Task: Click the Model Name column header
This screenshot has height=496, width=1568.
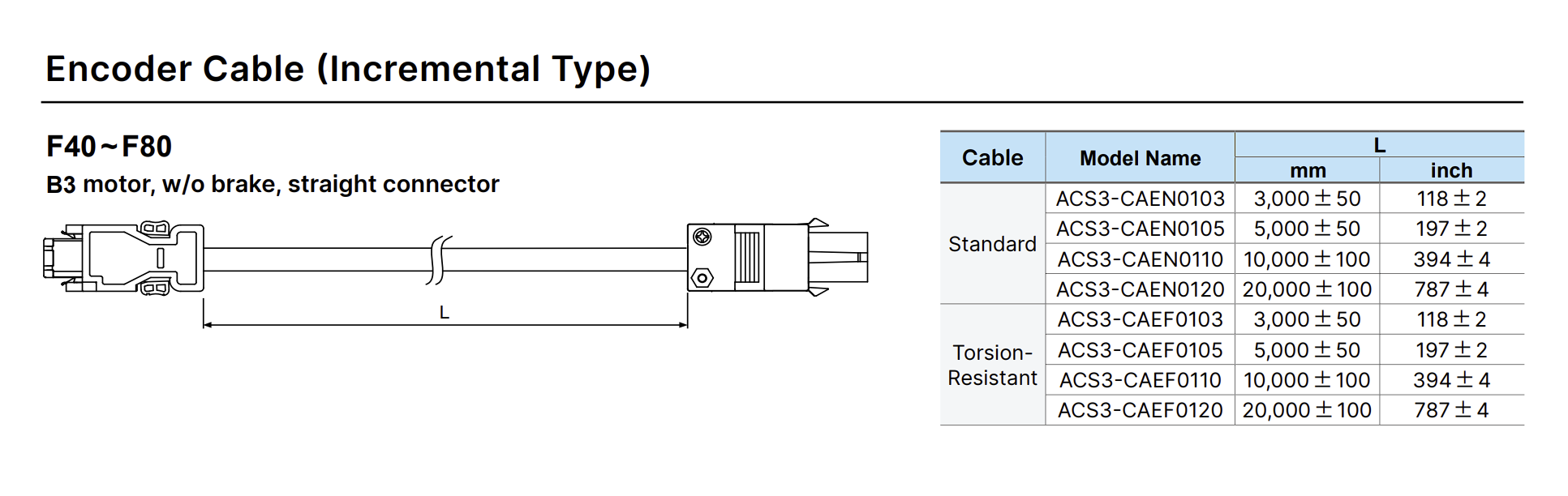Action: coord(1140,158)
